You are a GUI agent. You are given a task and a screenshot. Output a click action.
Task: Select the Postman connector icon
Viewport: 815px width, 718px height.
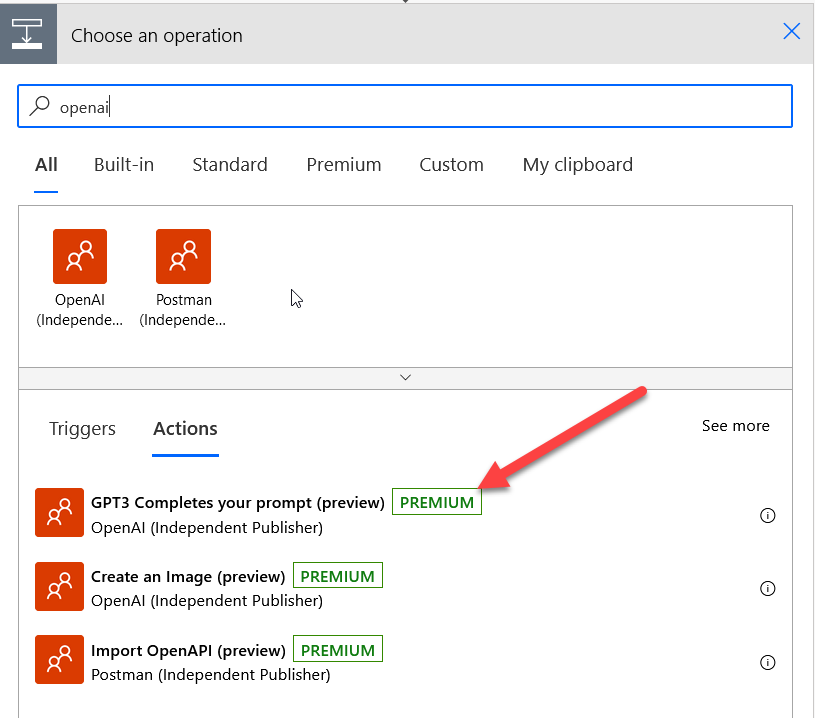point(183,256)
